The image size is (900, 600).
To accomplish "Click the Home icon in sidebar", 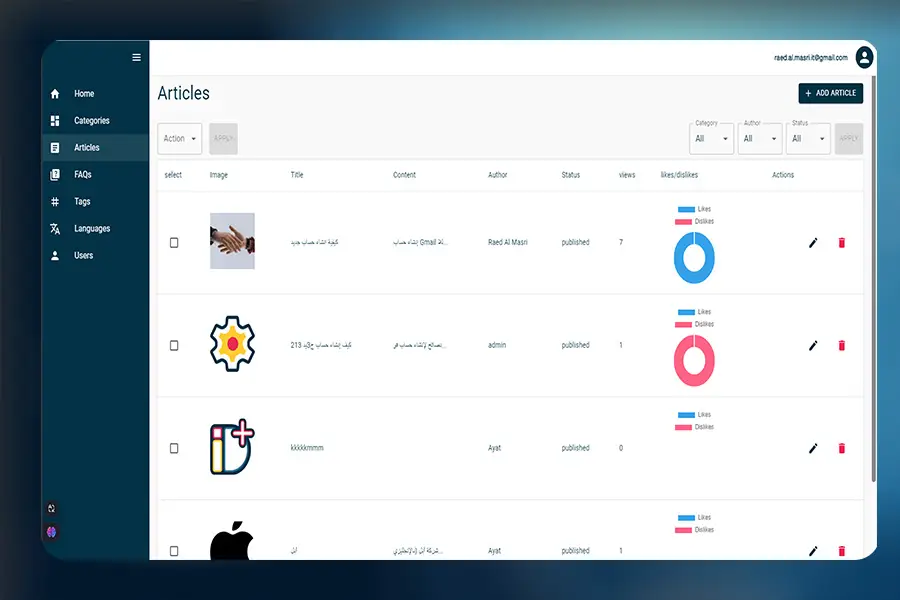I will point(55,94).
